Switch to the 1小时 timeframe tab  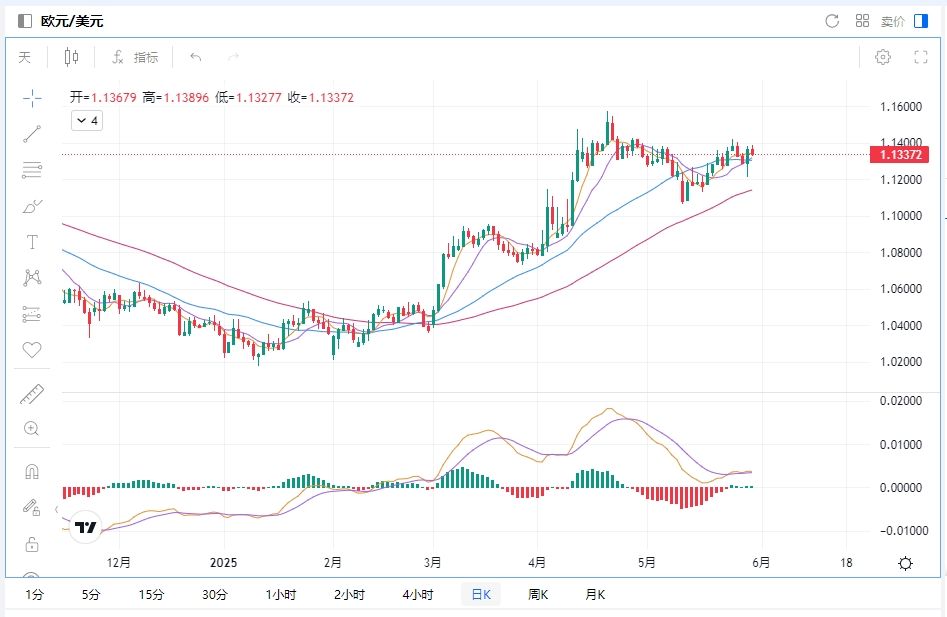point(281,594)
